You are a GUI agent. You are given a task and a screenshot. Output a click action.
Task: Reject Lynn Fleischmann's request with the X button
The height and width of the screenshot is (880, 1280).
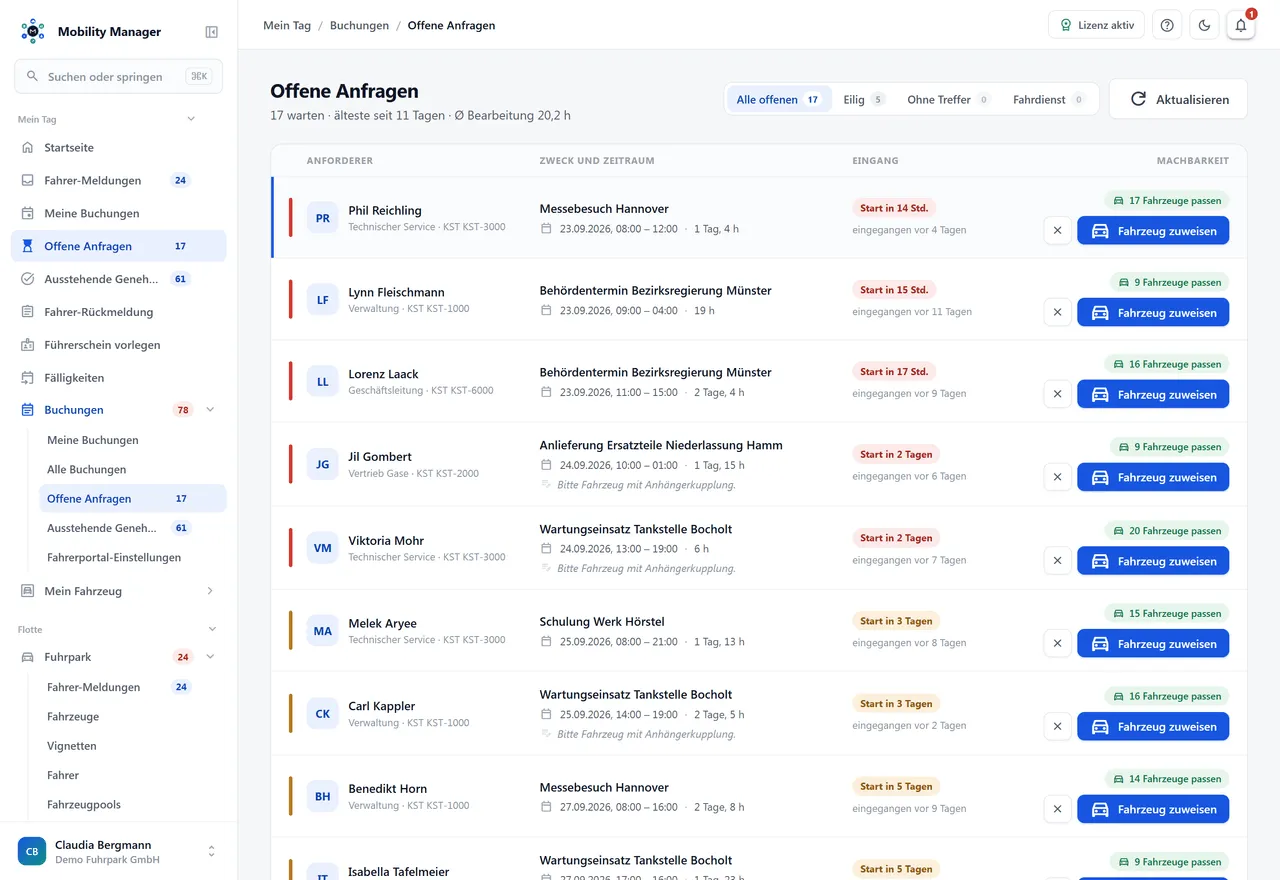(x=1057, y=313)
